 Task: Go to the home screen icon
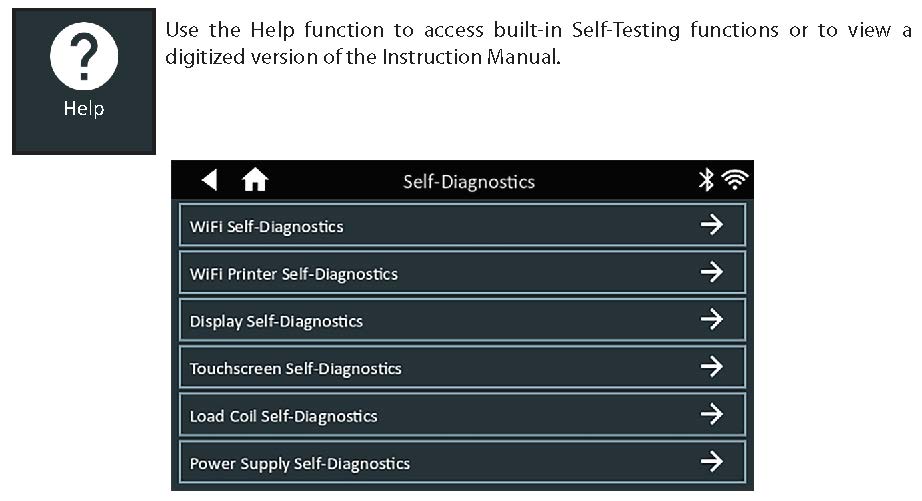pyautogui.click(x=255, y=181)
